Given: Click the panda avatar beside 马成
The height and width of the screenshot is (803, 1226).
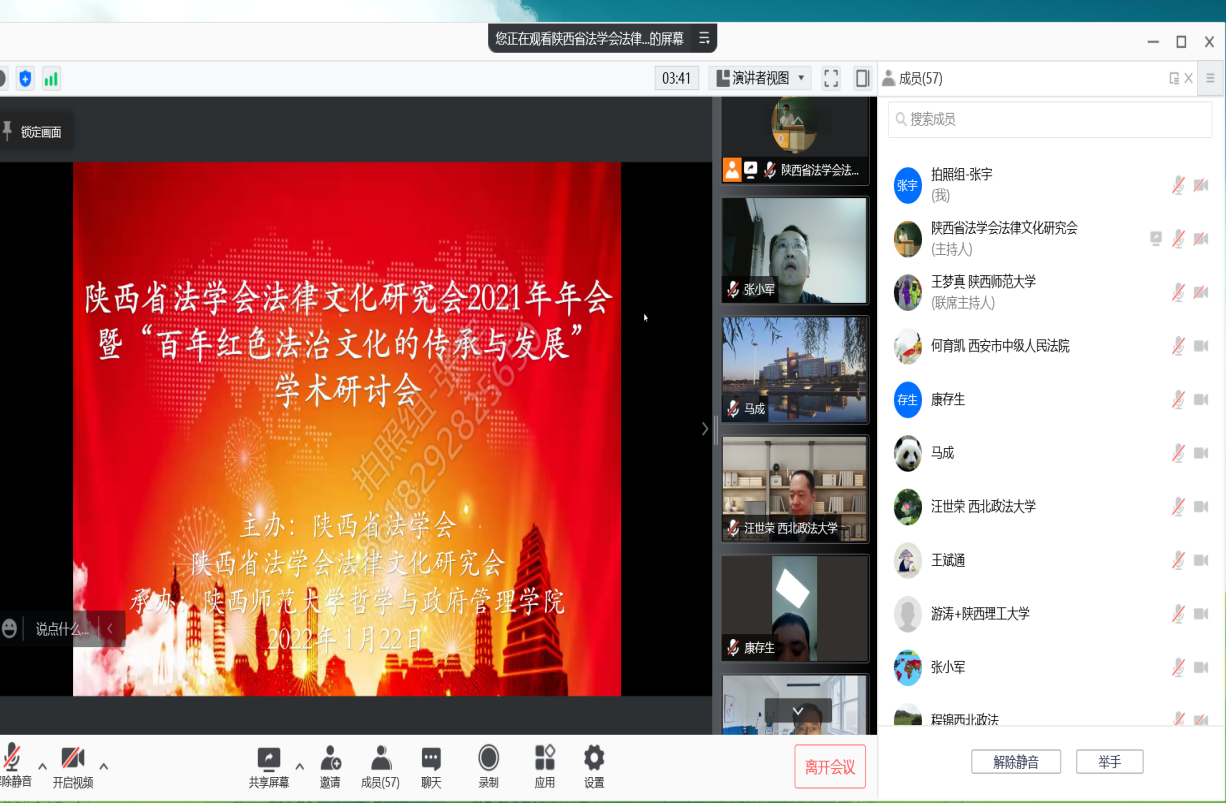Looking at the screenshot, I should [907, 453].
